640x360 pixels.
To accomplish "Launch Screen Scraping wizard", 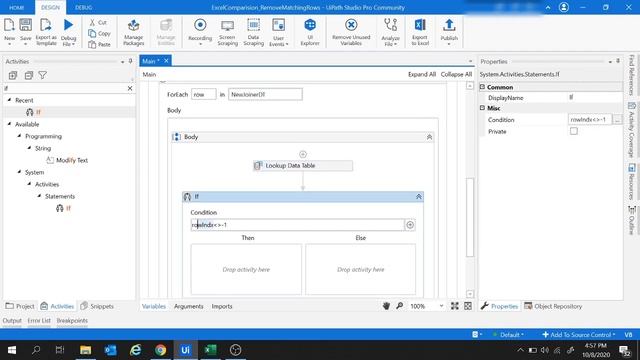I will click(x=227, y=32).
